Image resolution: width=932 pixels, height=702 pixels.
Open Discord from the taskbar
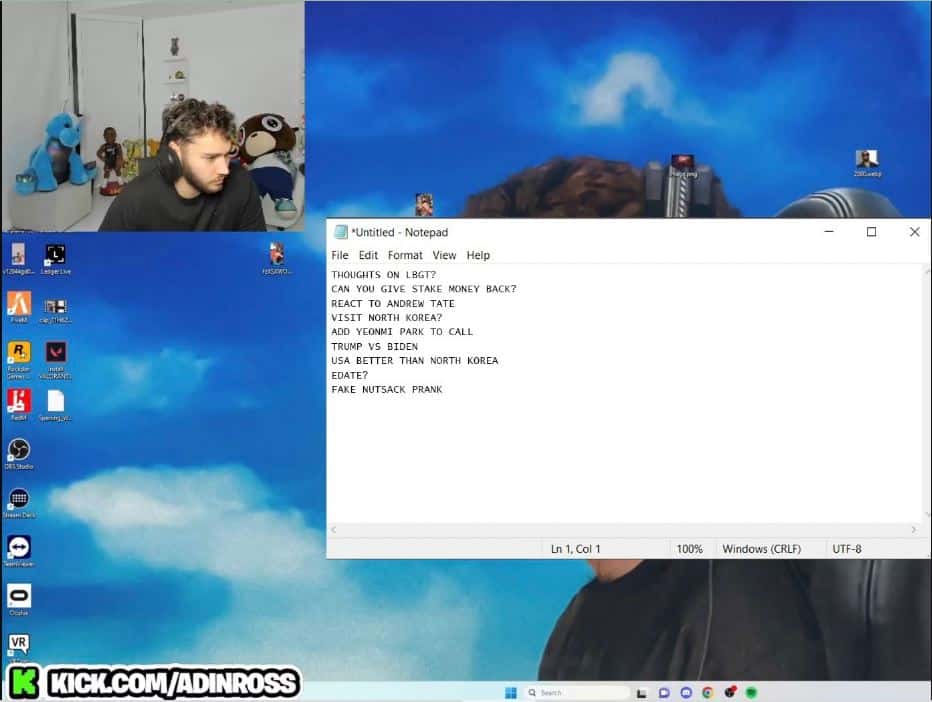[x=686, y=692]
